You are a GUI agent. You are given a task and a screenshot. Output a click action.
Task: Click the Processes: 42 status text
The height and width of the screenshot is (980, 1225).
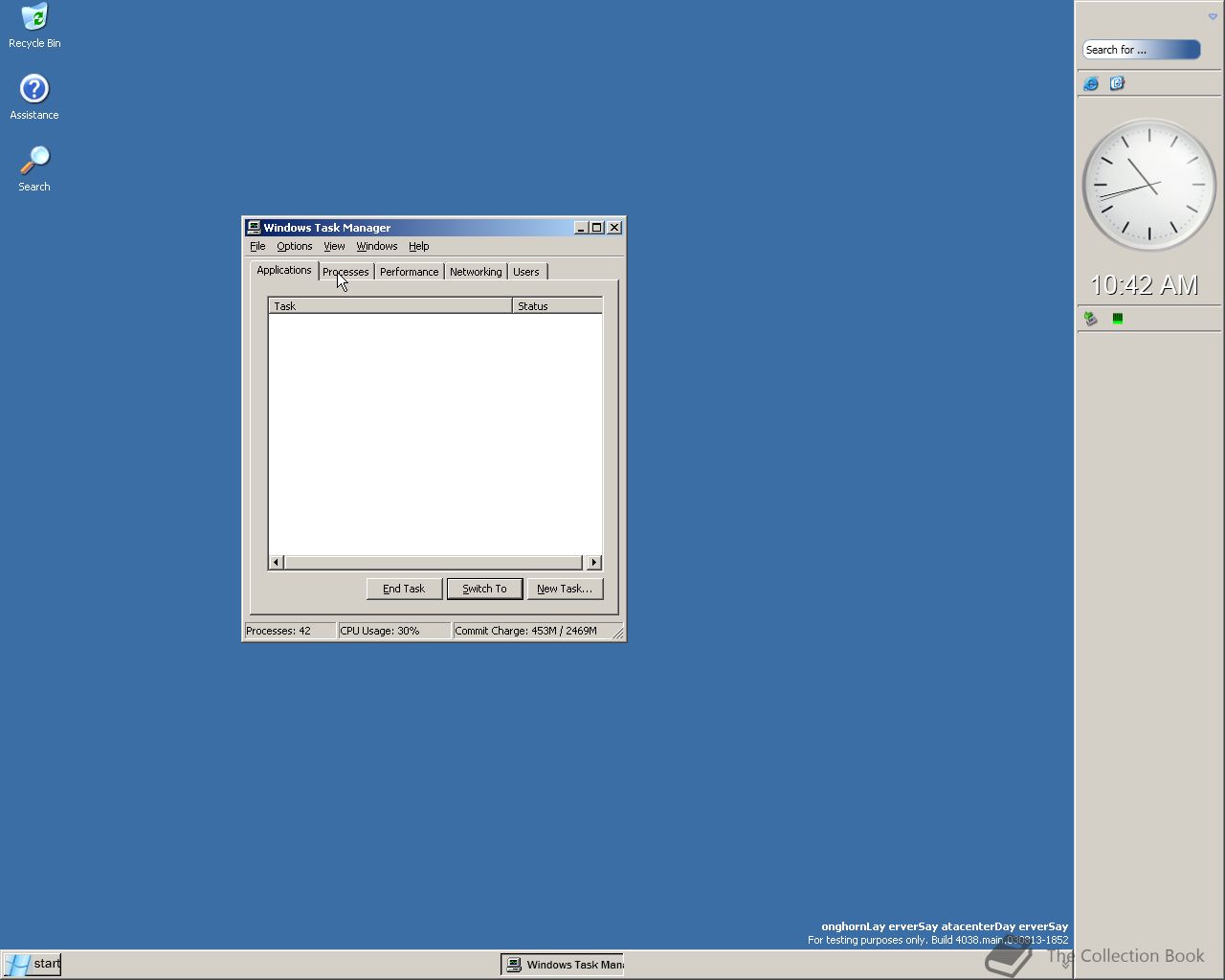[278, 631]
